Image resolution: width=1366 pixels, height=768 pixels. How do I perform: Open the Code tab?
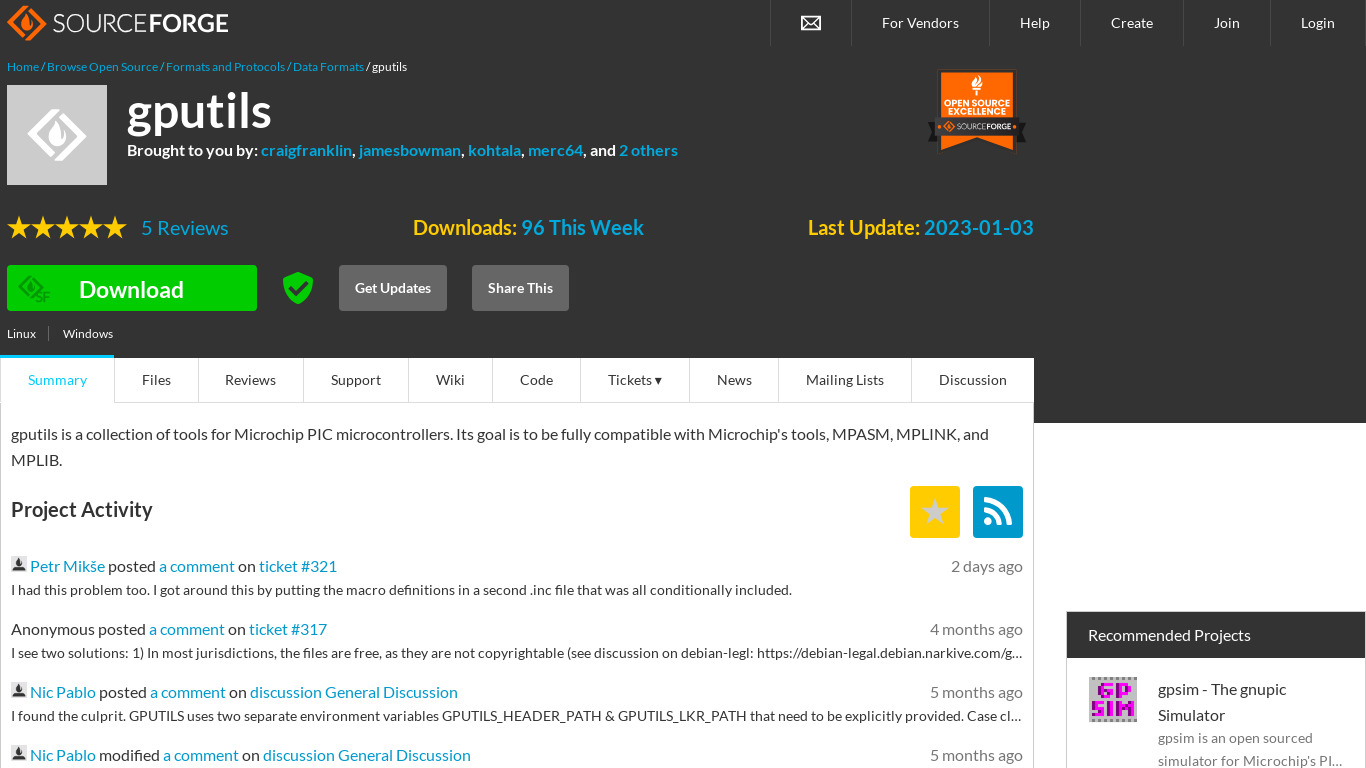pyautogui.click(x=536, y=380)
